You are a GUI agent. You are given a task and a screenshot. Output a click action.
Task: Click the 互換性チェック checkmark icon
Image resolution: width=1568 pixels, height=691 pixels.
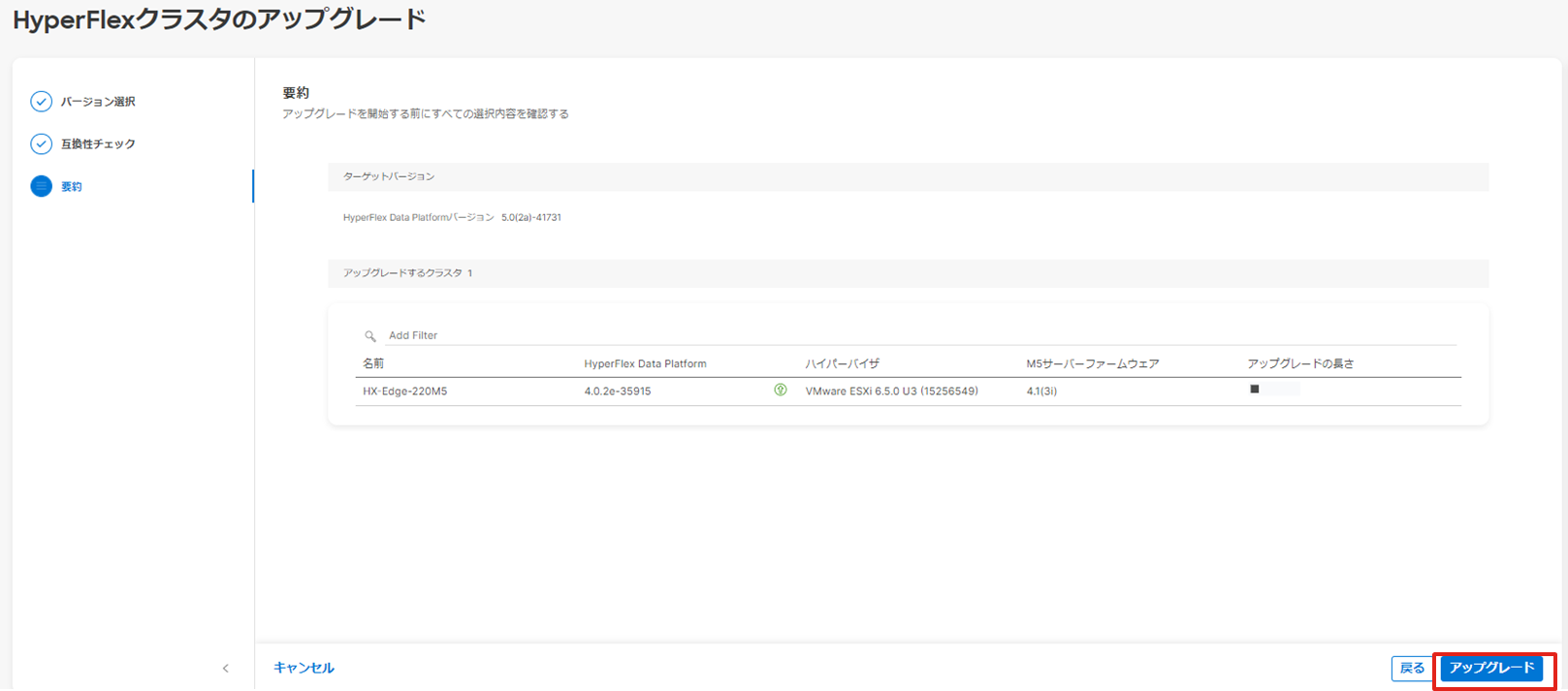[x=41, y=144]
